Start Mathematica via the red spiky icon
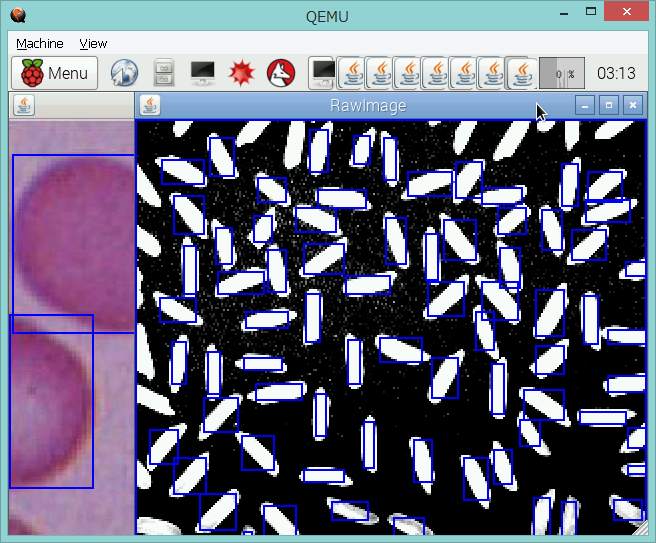The height and width of the screenshot is (543, 656). (x=241, y=73)
